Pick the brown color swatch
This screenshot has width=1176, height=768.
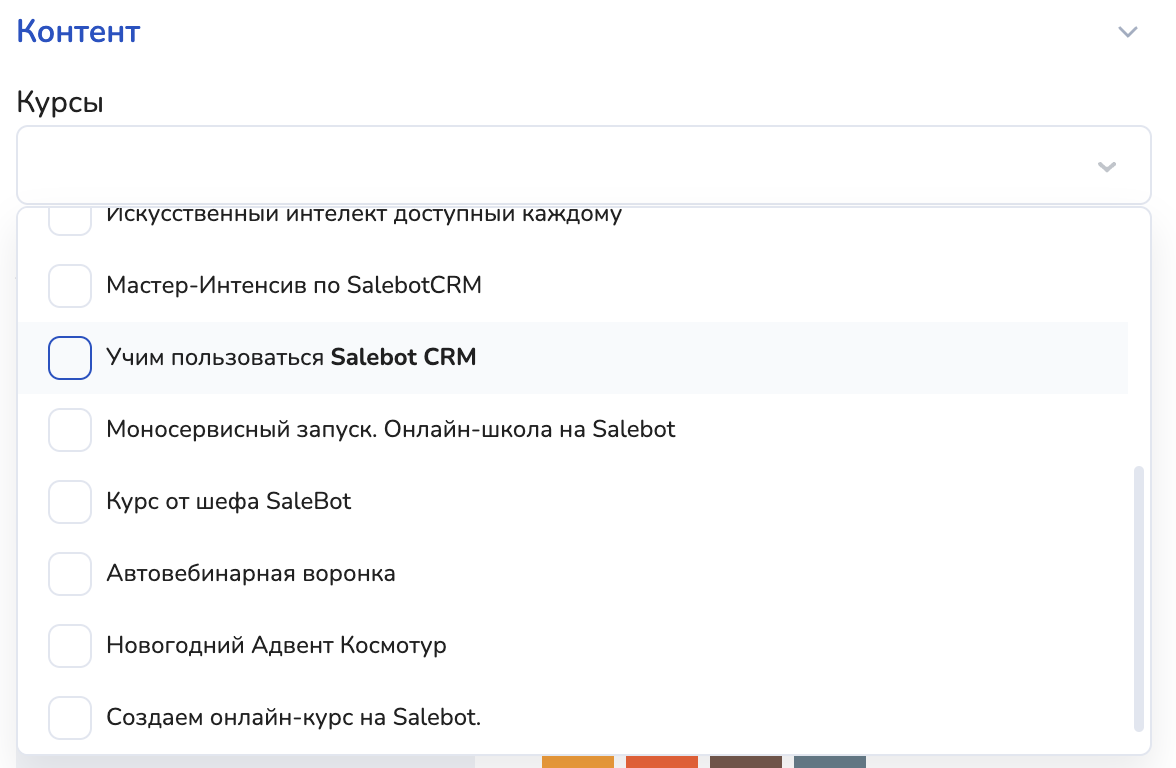pyautogui.click(x=746, y=762)
